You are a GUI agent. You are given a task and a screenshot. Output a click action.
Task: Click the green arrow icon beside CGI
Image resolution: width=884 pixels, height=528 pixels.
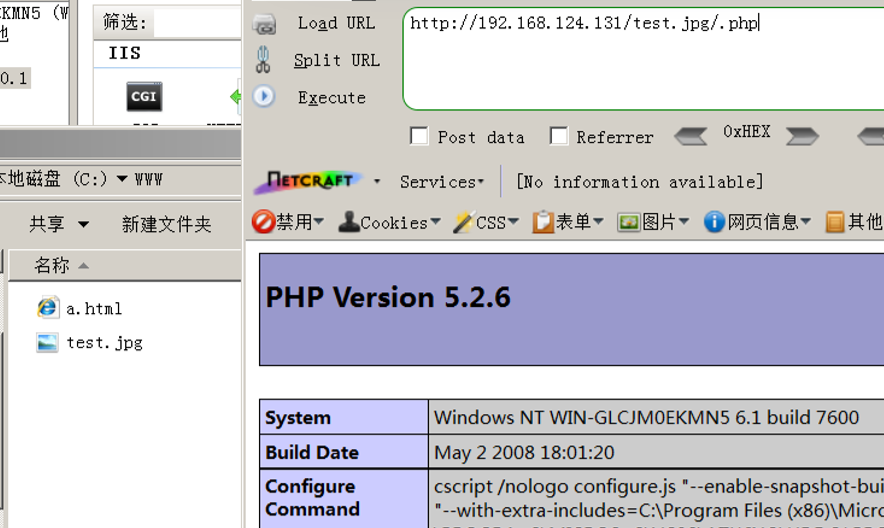[236, 97]
